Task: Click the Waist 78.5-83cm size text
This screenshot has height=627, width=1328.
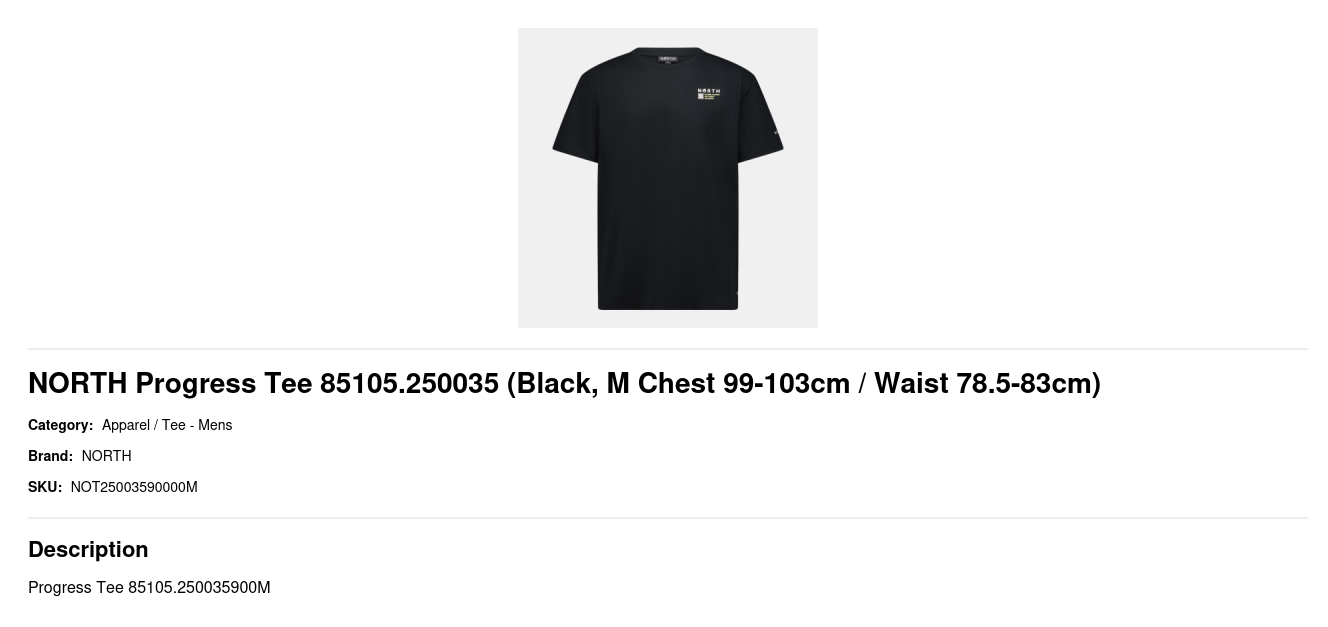Action: tap(983, 383)
